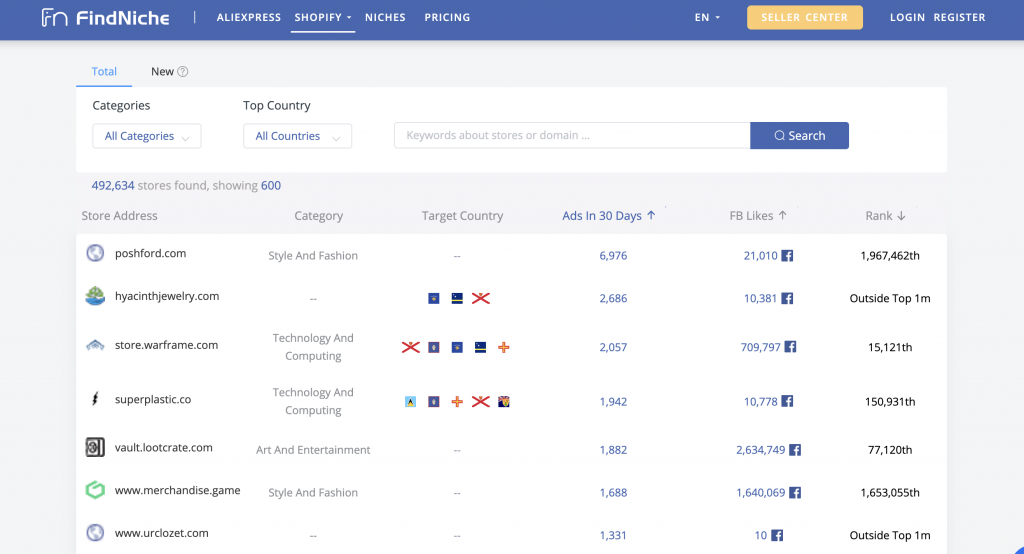Open the All Countries dropdown

[298, 136]
